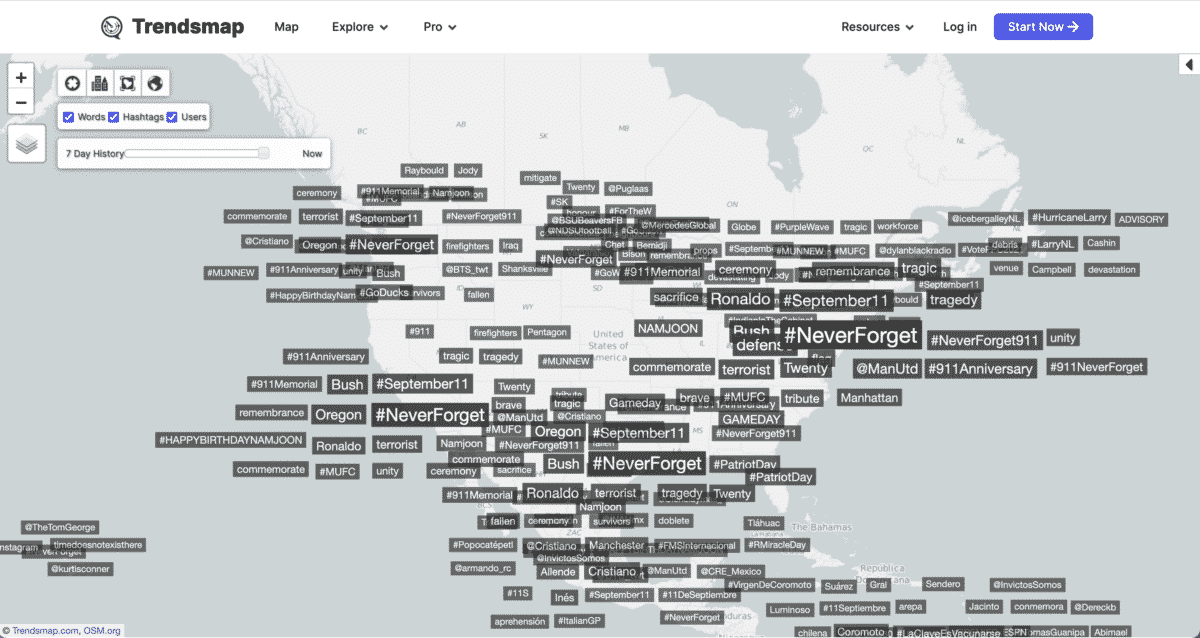Viewport: 1200px width, 638px height.
Task: Click the uppercase NAMJOON trend tag
Action: click(668, 328)
